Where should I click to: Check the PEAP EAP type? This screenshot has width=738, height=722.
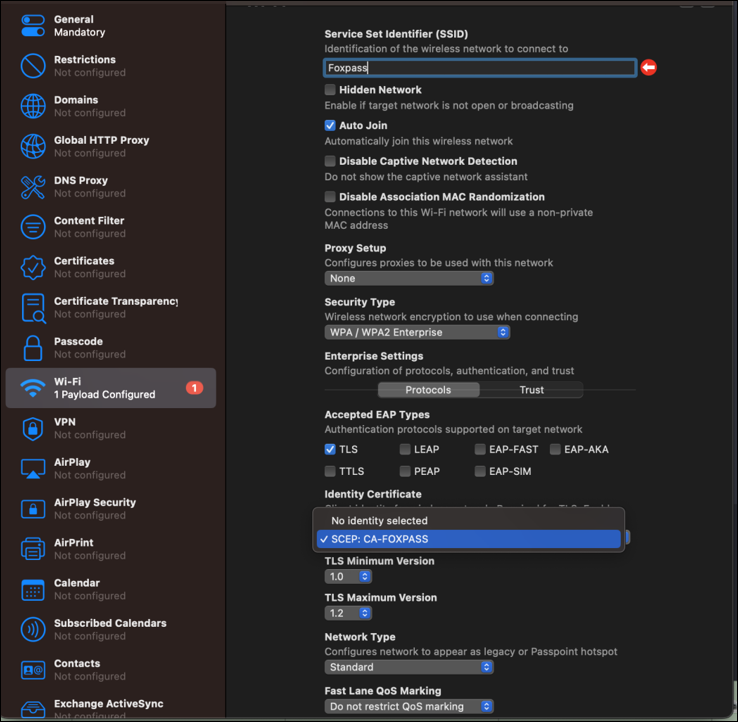coord(405,471)
